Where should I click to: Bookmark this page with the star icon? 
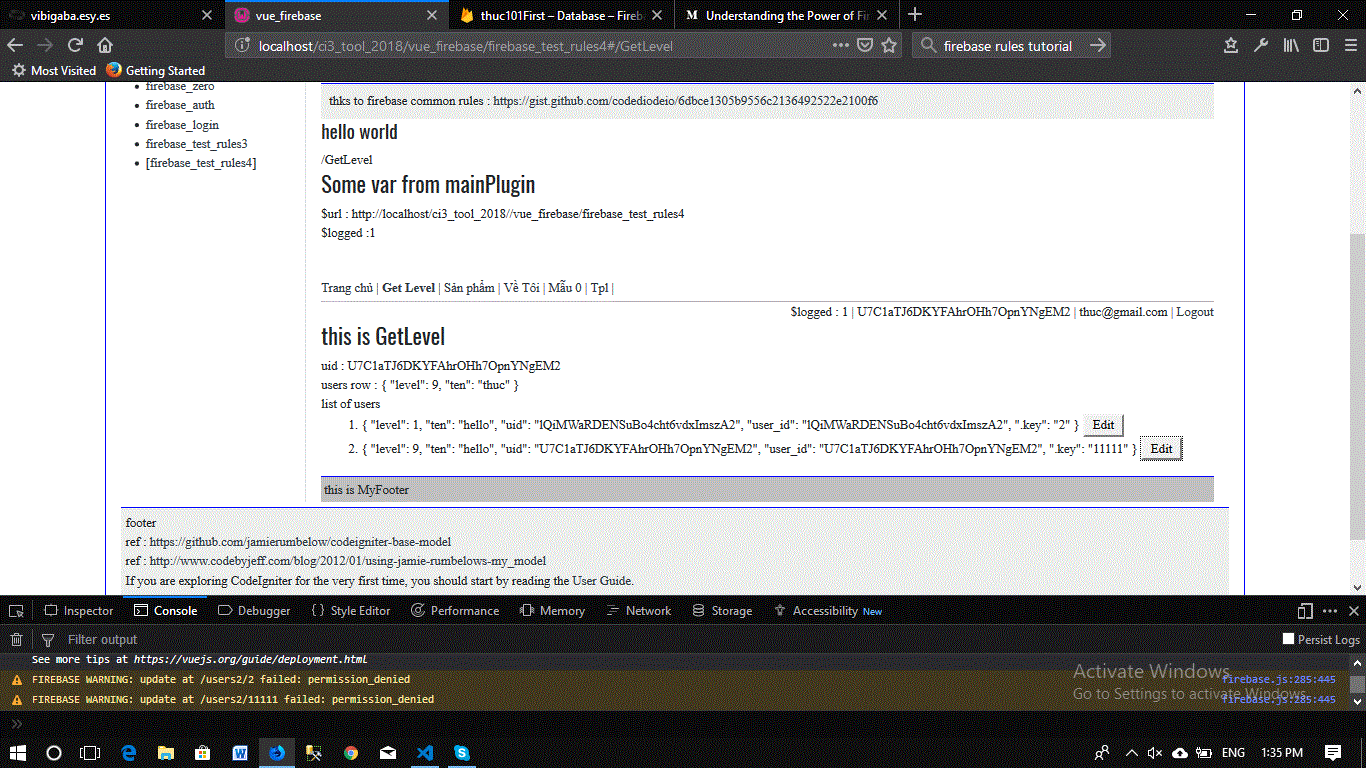tap(889, 45)
